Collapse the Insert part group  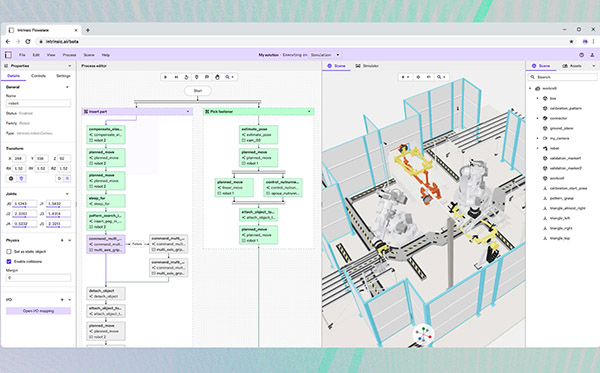click(188, 111)
